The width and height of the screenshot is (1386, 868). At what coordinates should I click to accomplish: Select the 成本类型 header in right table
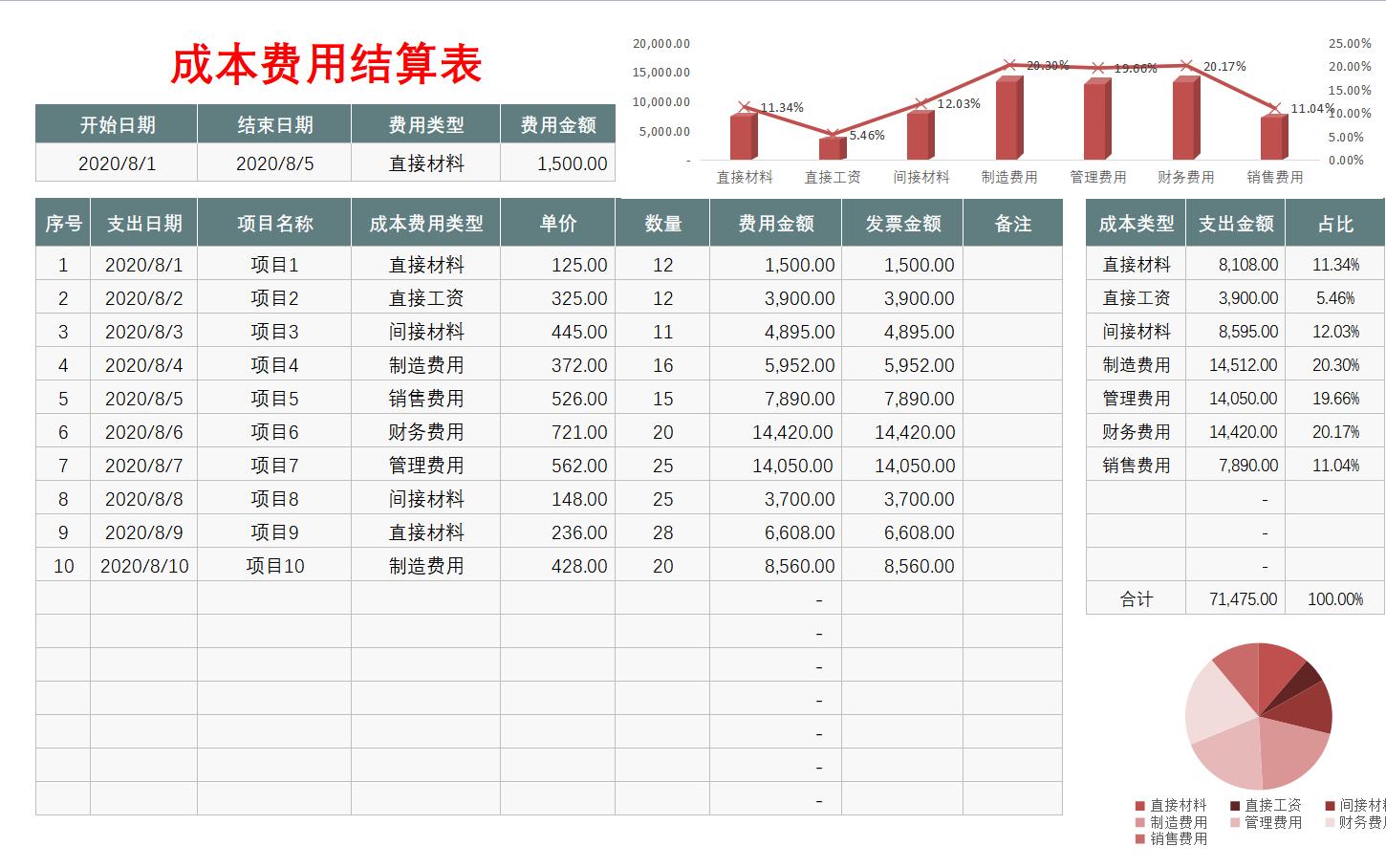click(x=1133, y=222)
